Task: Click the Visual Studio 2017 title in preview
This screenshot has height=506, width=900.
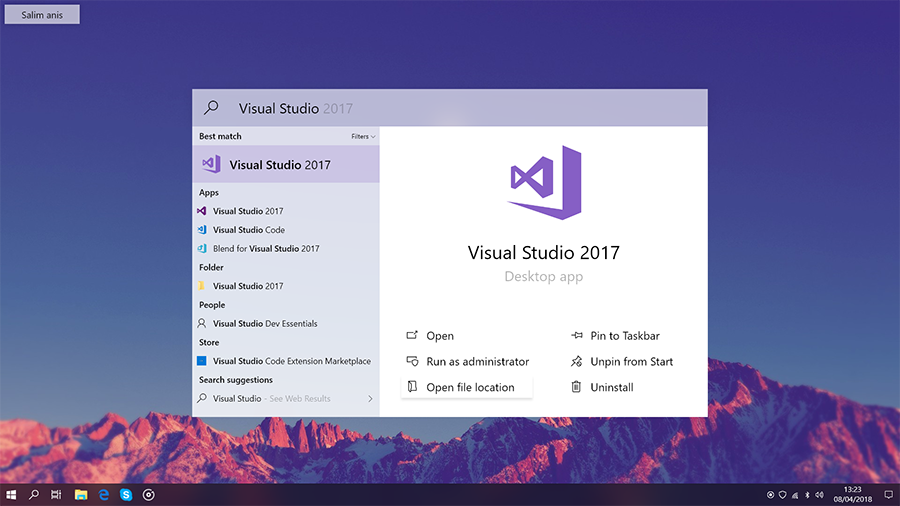Action: click(544, 252)
